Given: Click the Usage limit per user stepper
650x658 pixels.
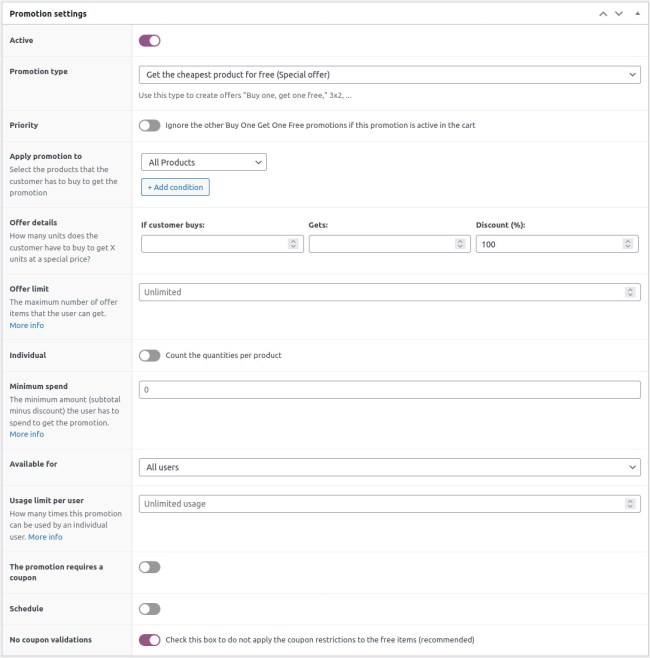Looking at the screenshot, I should pyautogui.click(x=629, y=504).
